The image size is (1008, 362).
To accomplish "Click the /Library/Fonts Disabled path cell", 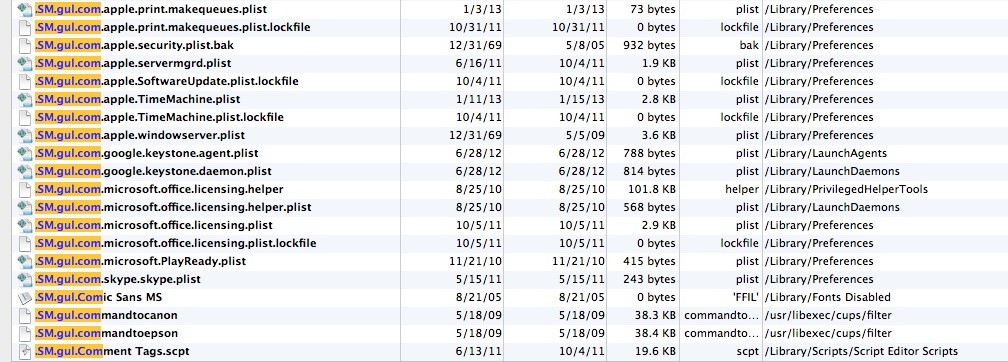I will click(827, 298).
